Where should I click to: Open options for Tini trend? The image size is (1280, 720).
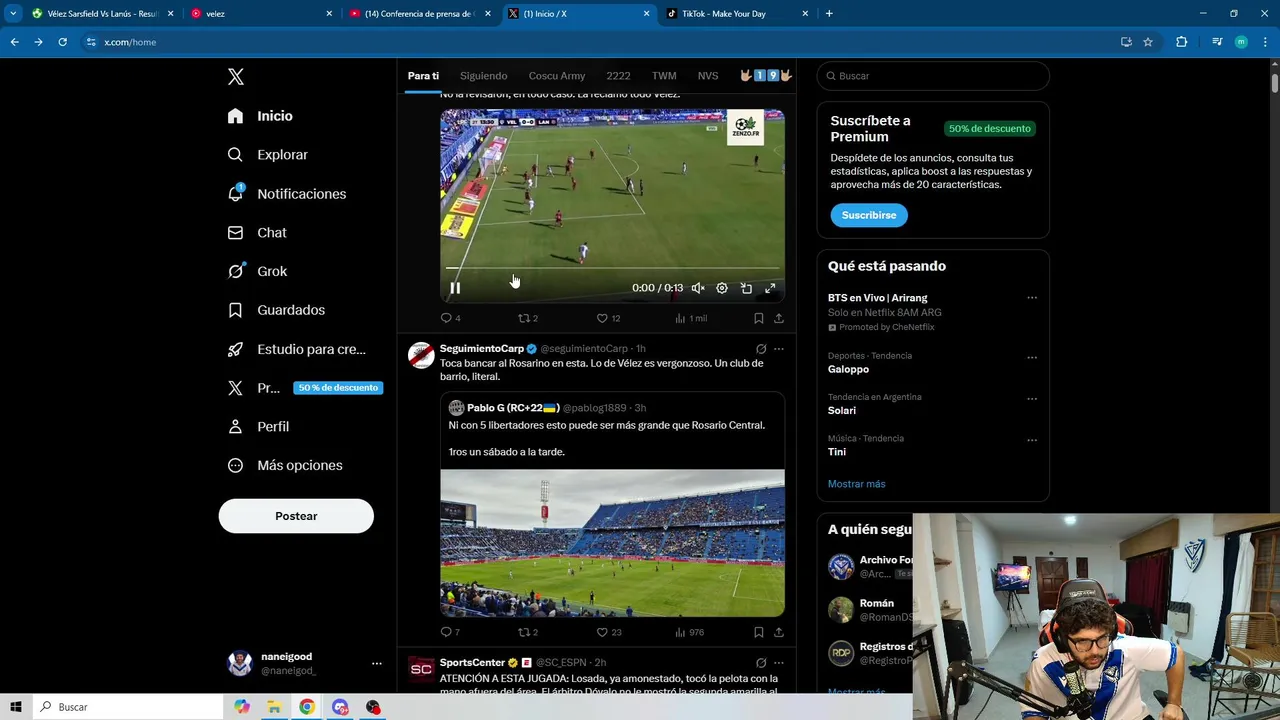pyautogui.click(x=1032, y=440)
